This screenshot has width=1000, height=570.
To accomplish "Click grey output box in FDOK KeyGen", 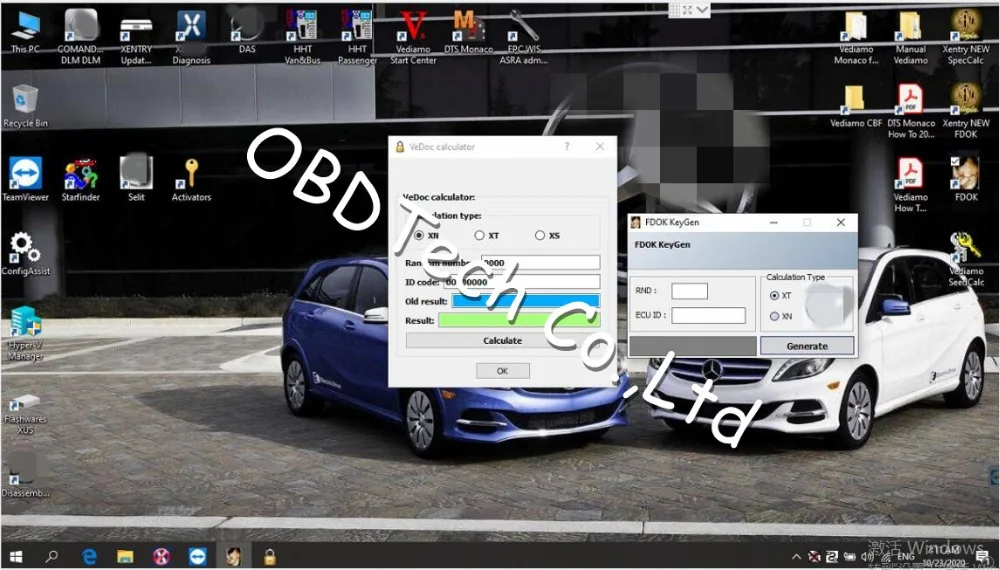I will pos(693,346).
